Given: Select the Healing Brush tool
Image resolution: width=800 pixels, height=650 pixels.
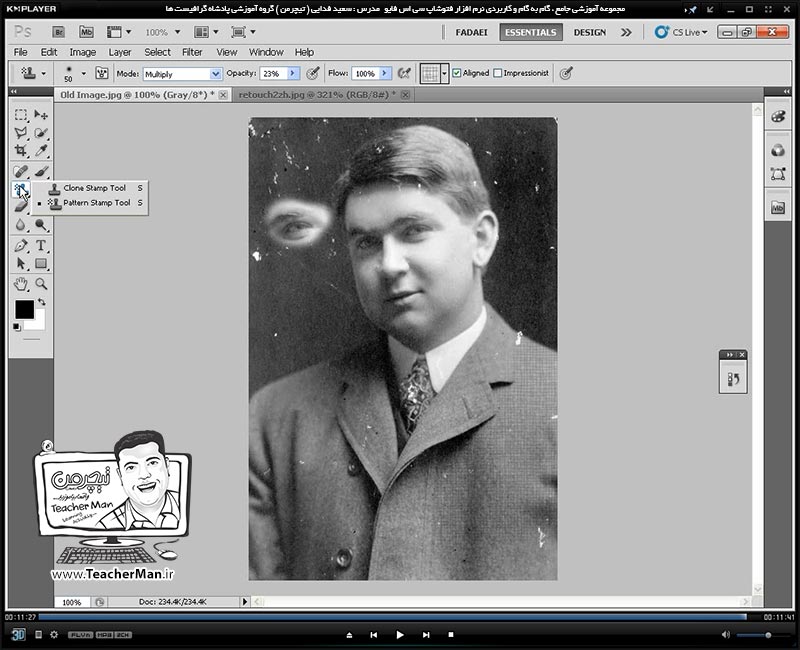Looking at the screenshot, I should tap(20, 171).
